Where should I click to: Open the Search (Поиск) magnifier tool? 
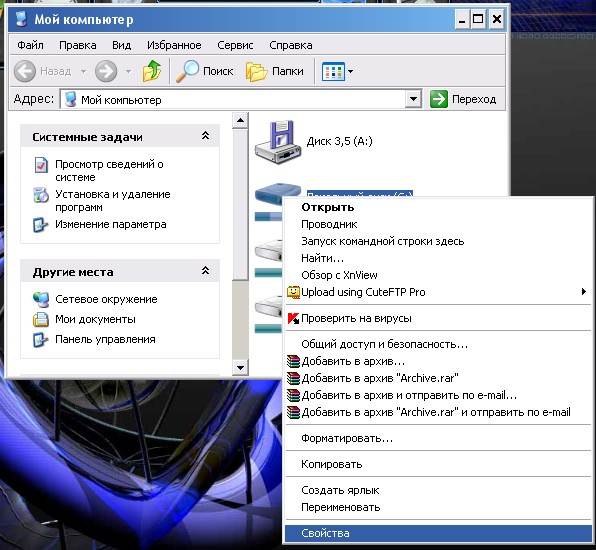pyautogui.click(x=187, y=71)
